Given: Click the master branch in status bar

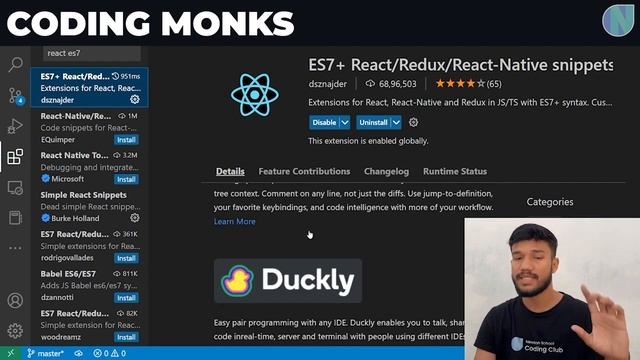Looking at the screenshot, I should pos(45,353).
